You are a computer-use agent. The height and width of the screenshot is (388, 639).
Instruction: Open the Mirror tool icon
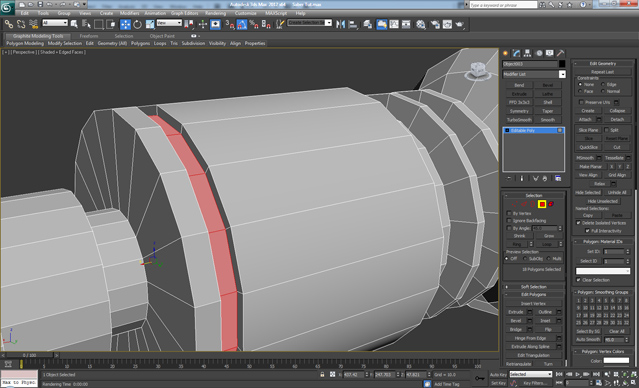point(341,24)
